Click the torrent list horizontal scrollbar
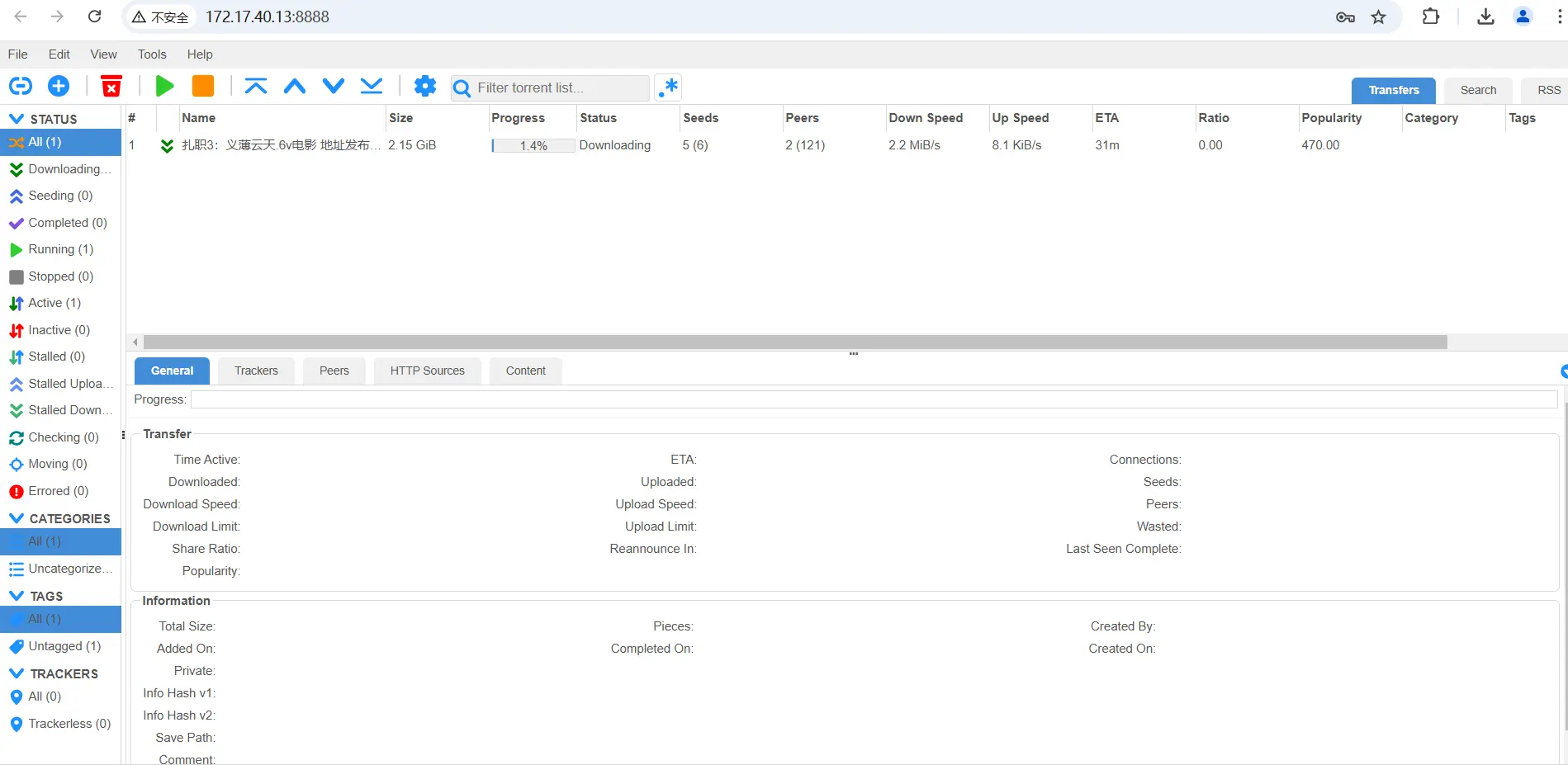The image size is (1568, 765). 794,342
